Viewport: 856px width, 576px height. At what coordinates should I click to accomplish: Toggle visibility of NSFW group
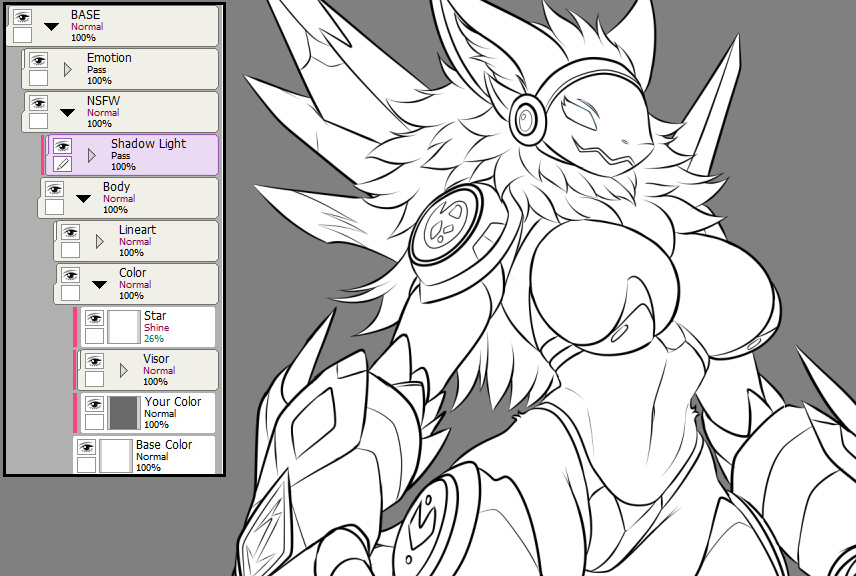tap(38, 103)
